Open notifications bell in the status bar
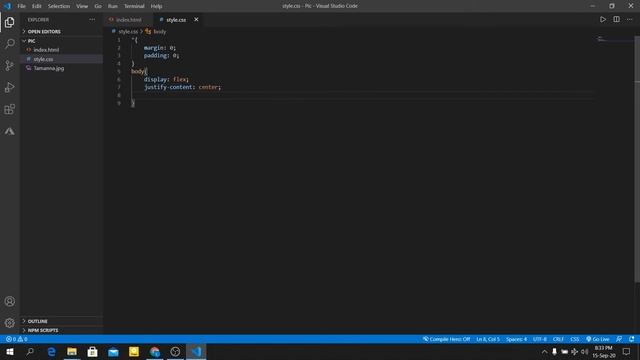 (631, 339)
